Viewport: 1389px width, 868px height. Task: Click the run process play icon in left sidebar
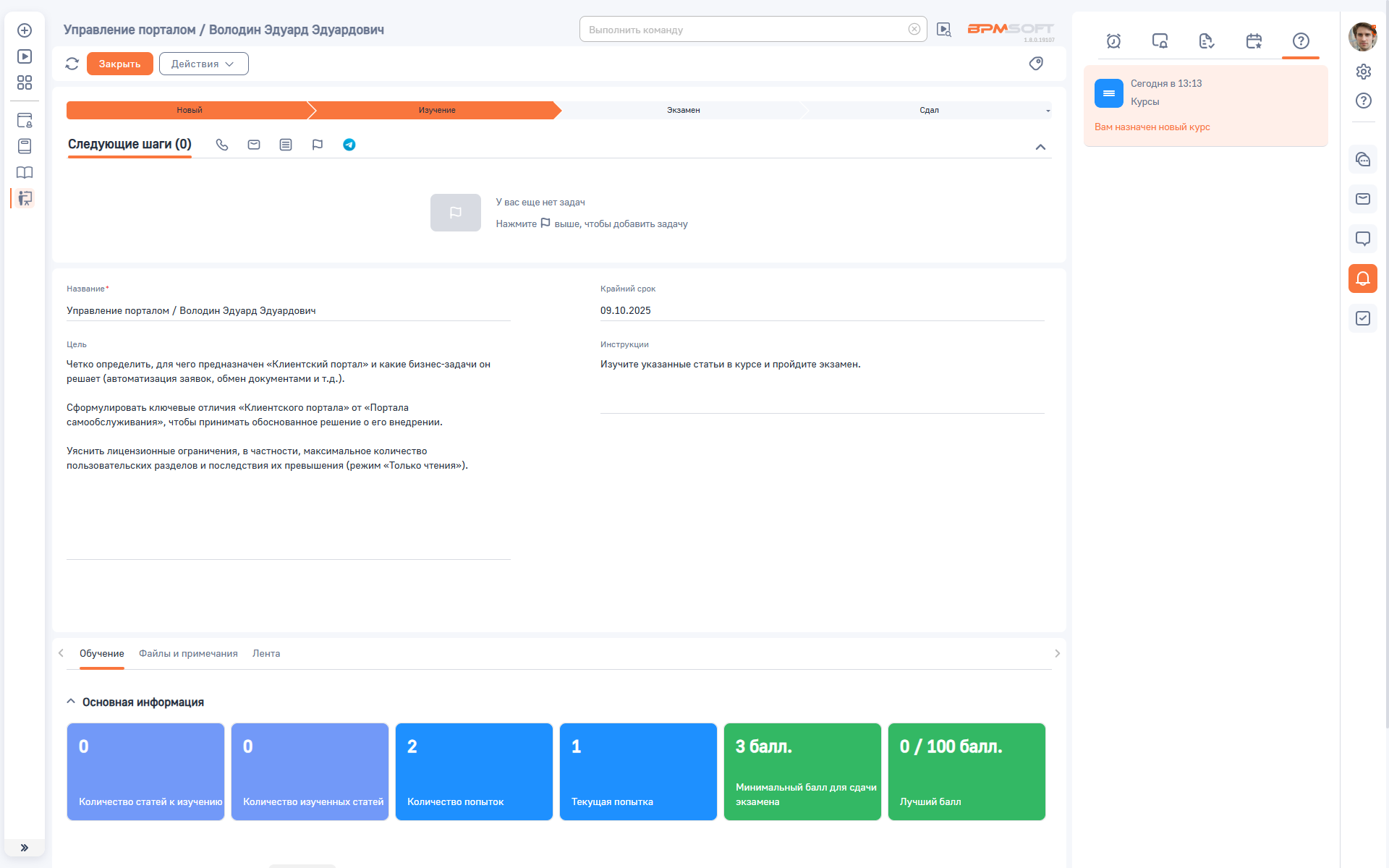[25, 56]
